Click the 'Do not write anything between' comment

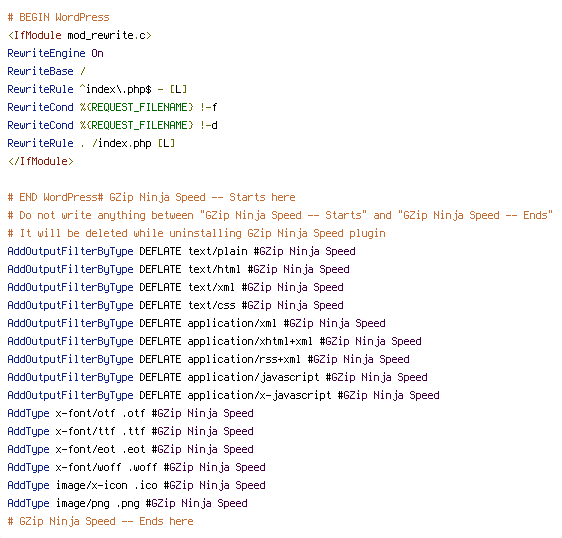280,215
